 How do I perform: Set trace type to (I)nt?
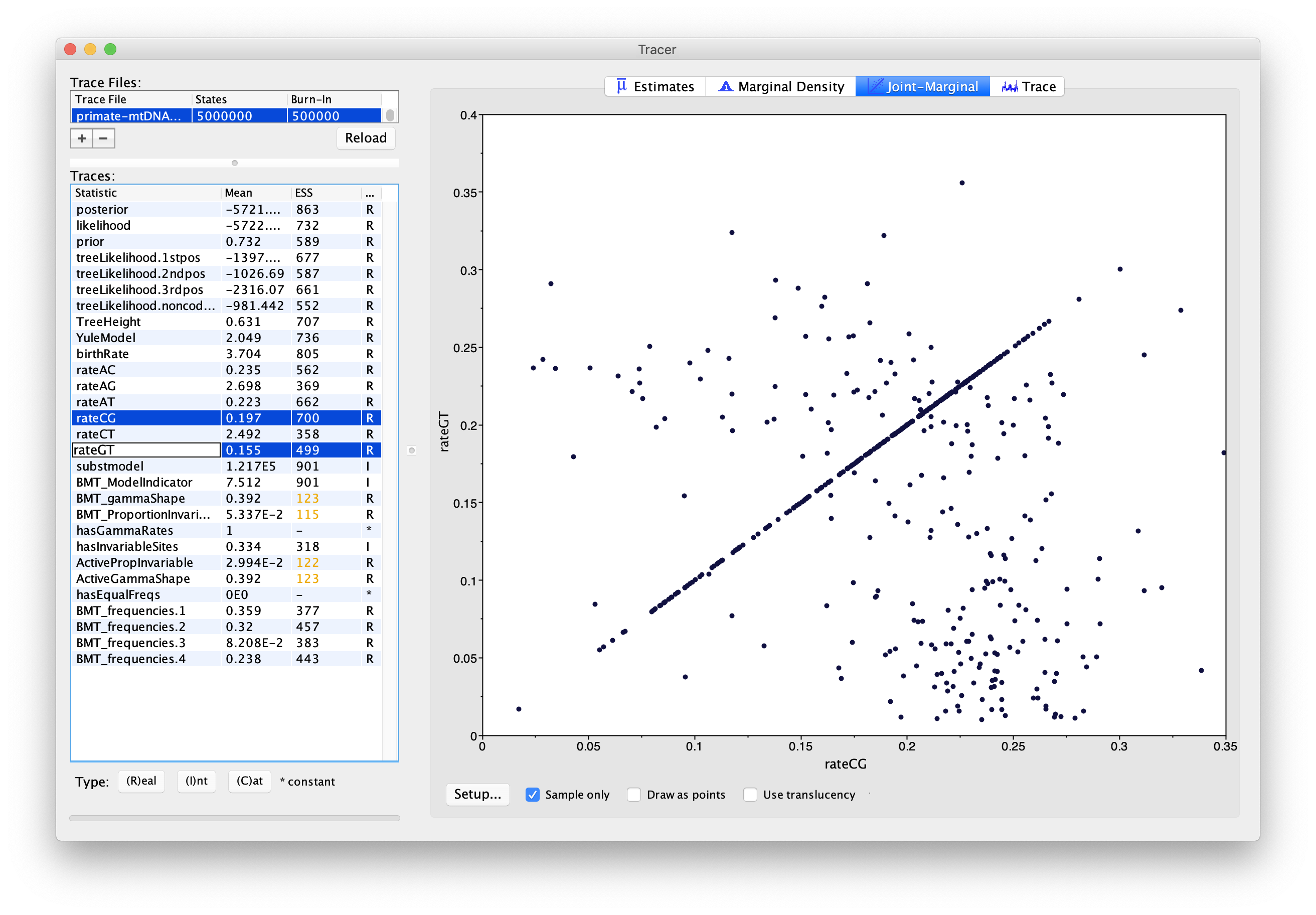[x=196, y=781]
